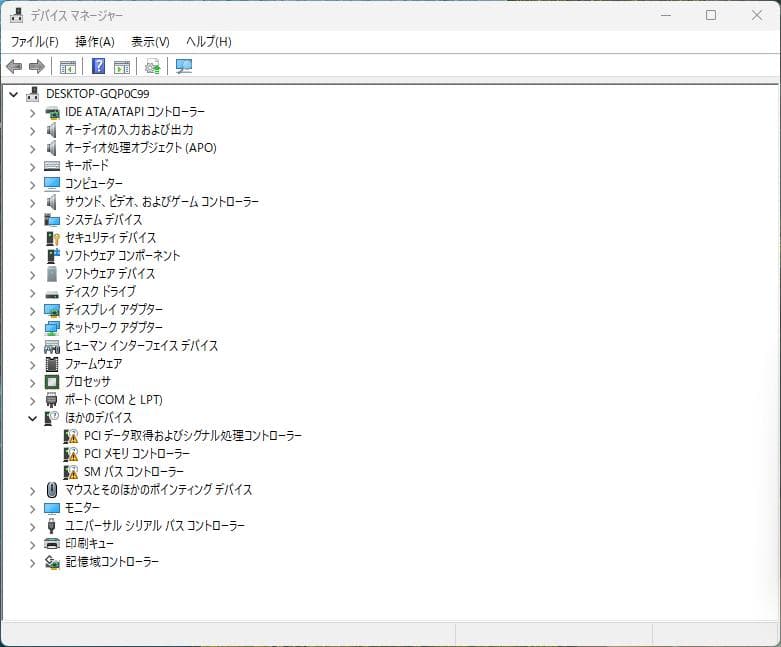Open the 操作(A) menu
This screenshot has height=647, width=781.
pos(95,42)
